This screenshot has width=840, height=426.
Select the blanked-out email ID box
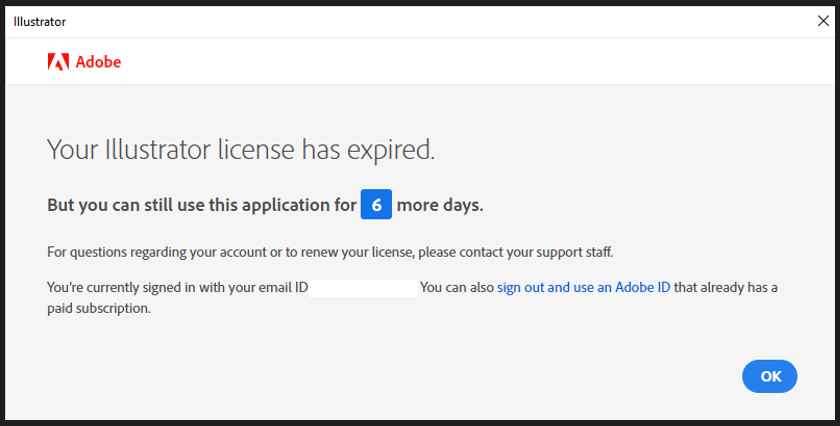[x=363, y=288]
